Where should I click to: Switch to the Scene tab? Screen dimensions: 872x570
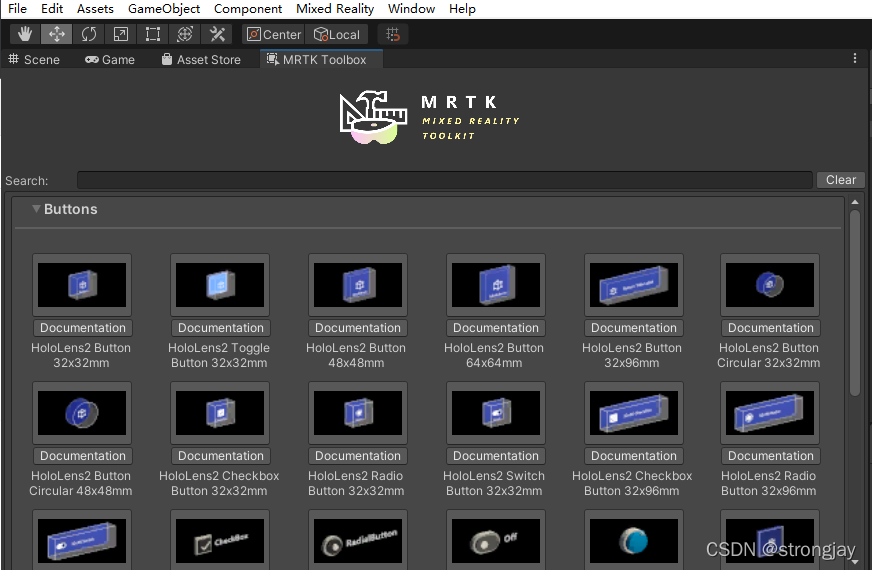[34, 60]
